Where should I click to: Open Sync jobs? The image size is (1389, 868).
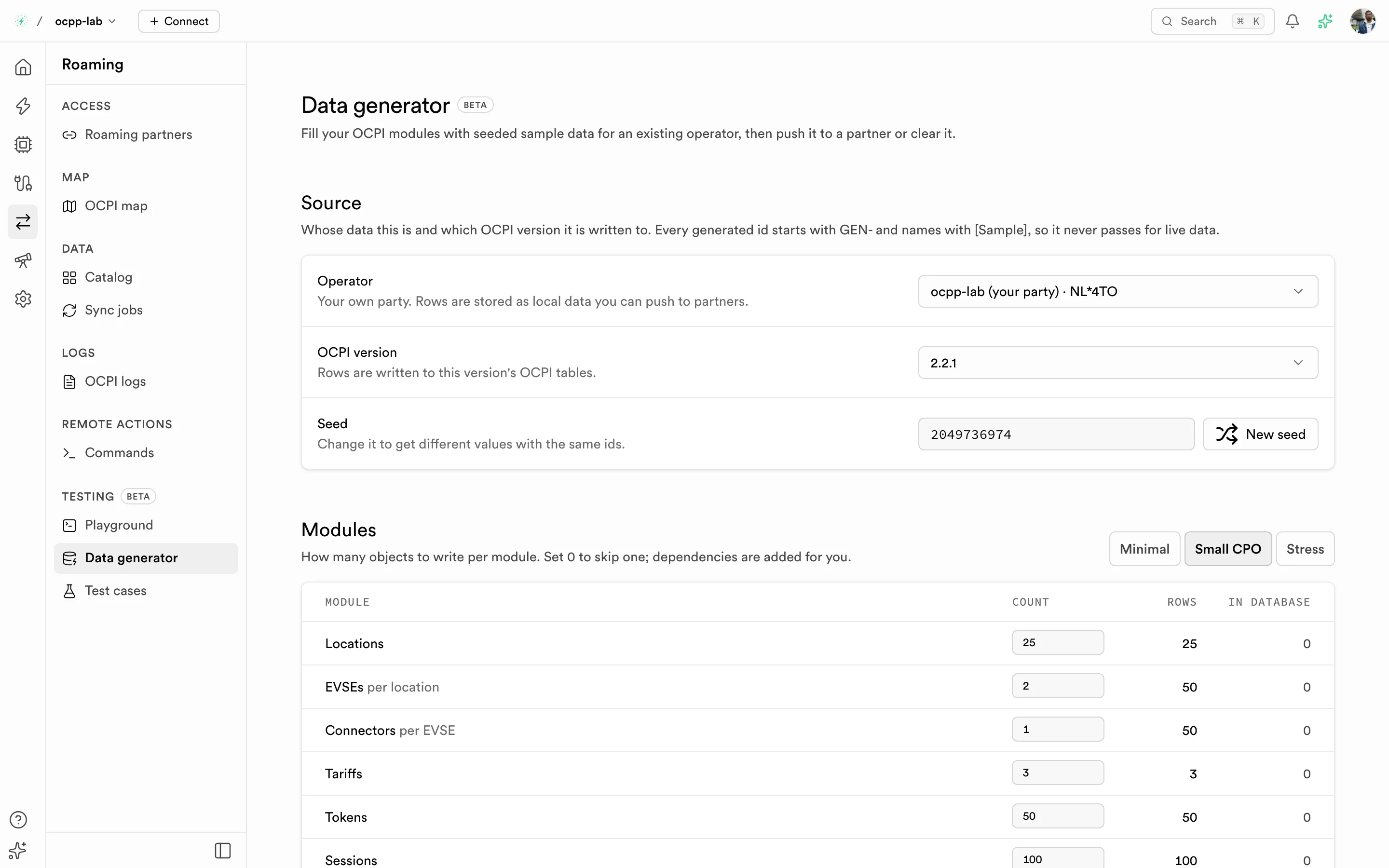[x=146, y=310]
